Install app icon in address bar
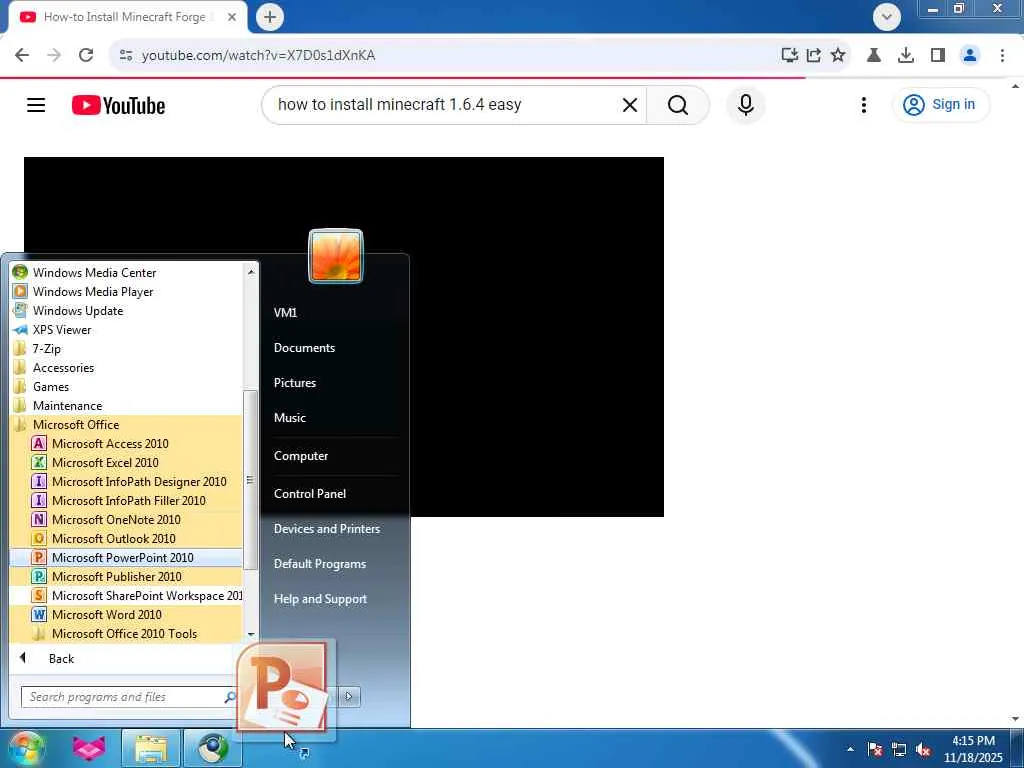This screenshot has height=768, width=1024. (790, 55)
